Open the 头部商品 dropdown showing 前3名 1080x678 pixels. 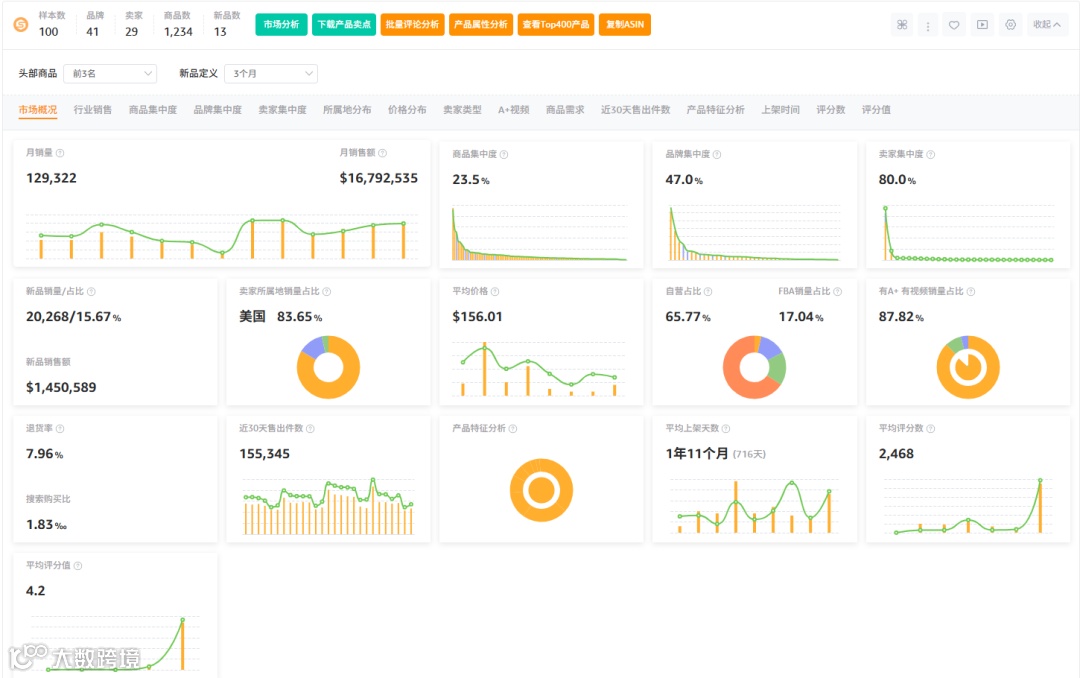point(110,74)
